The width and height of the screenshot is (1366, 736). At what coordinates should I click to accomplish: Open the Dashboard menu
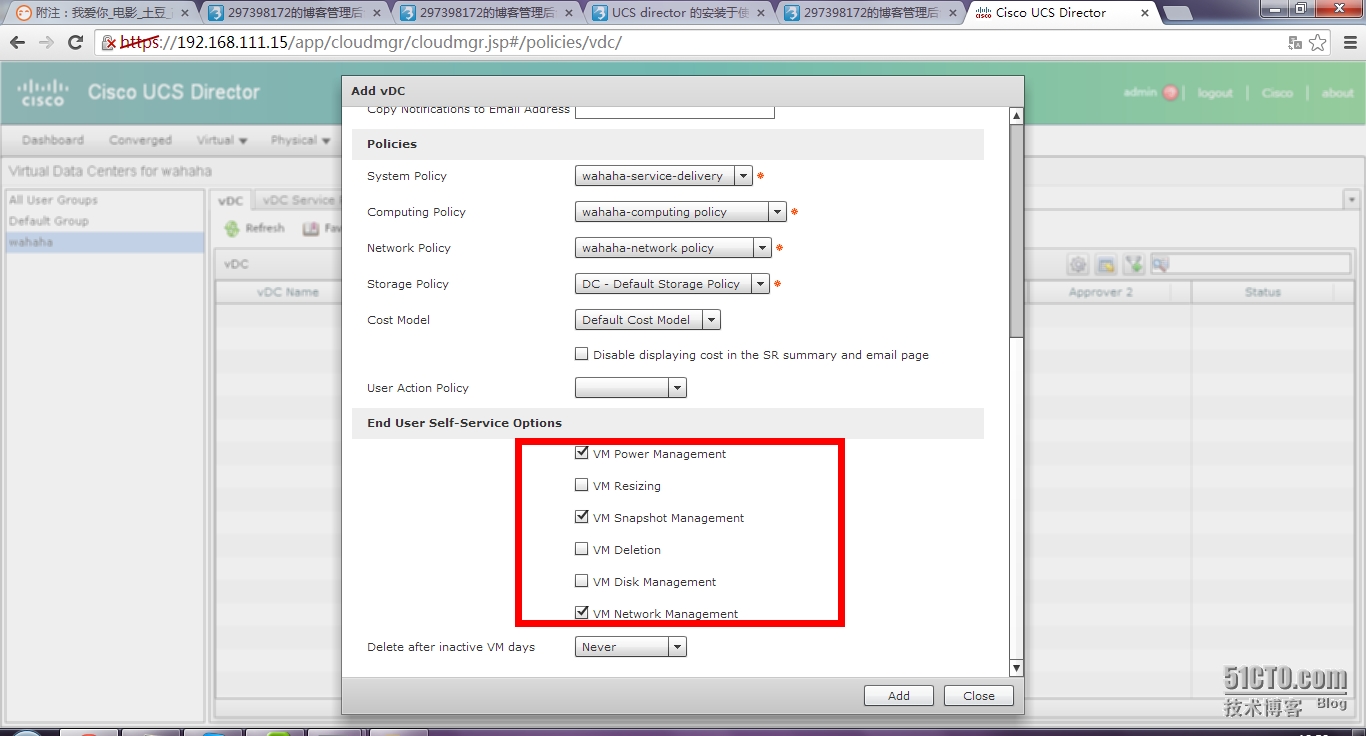tap(53, 140)
